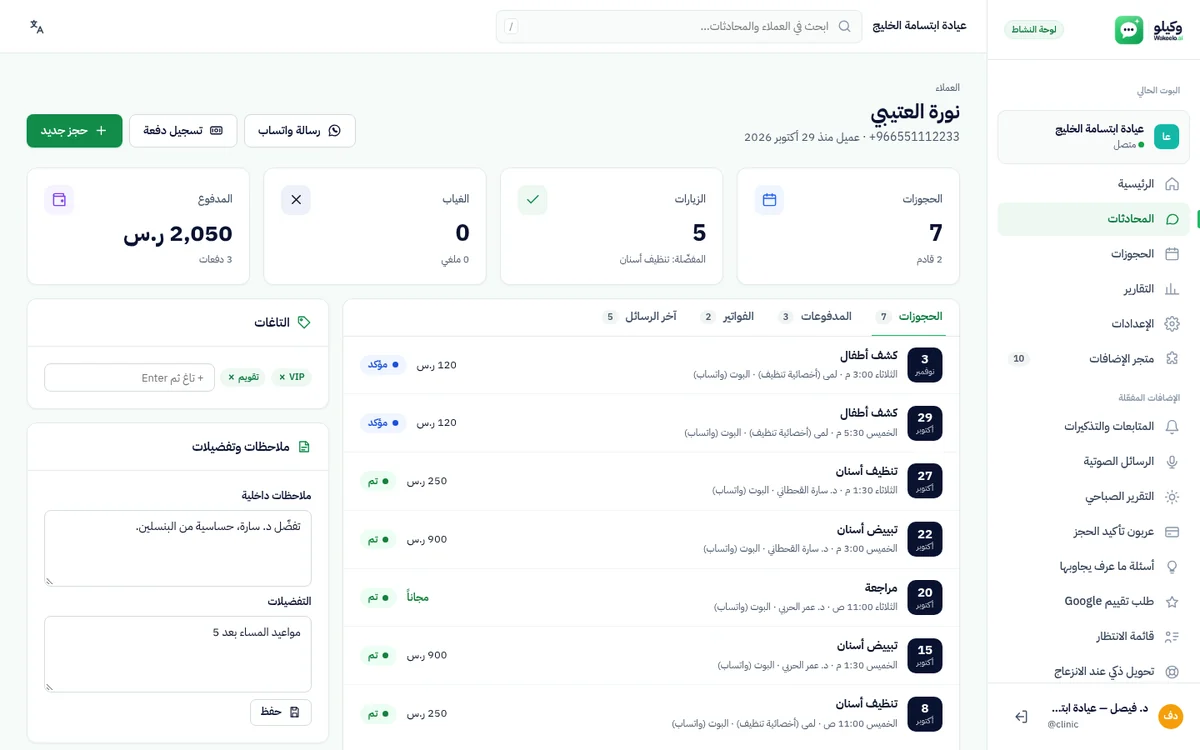
Task: Click the logout arrow icon
Action: [x=1021, y=716]
